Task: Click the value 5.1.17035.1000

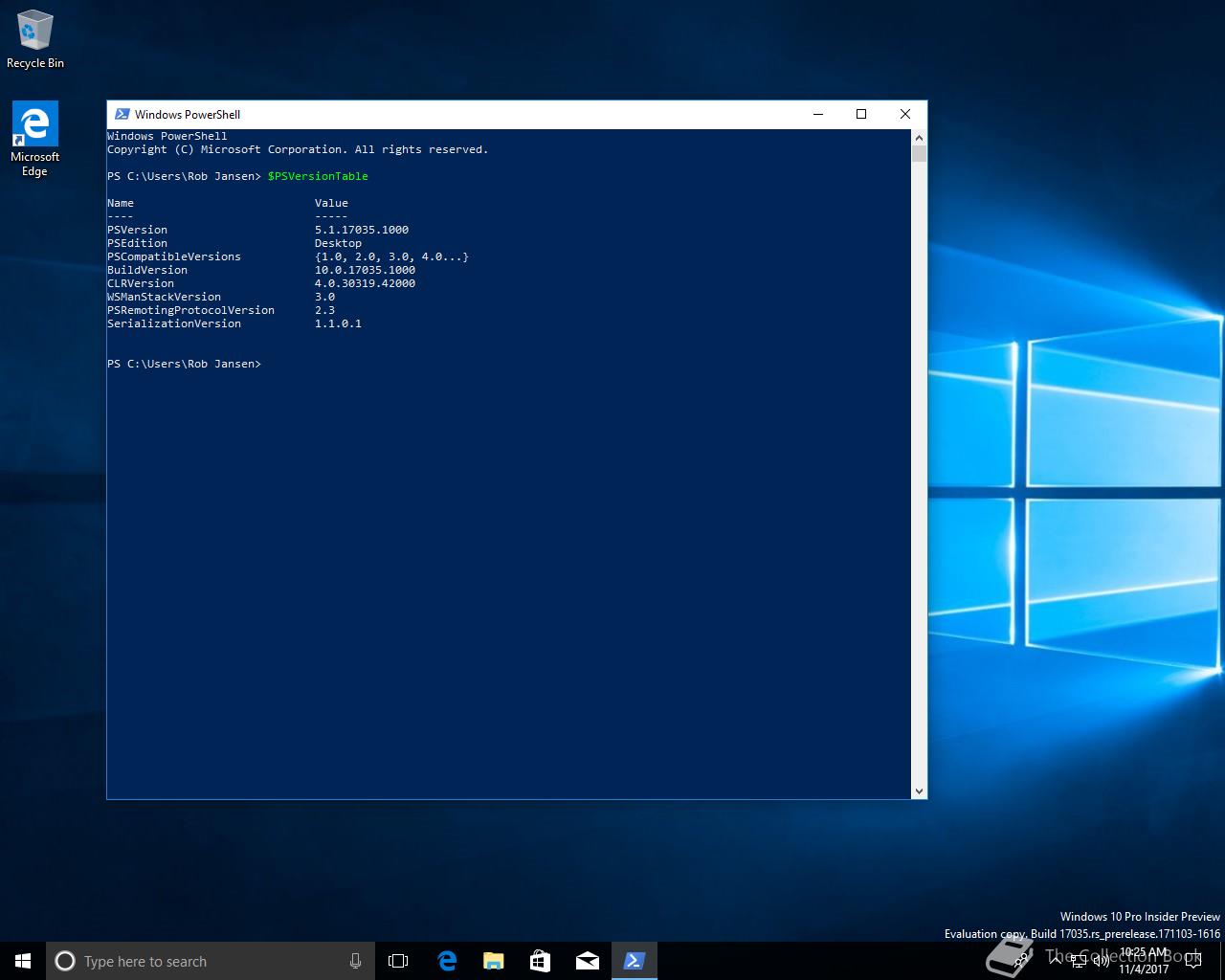Action: click(362, 230)
